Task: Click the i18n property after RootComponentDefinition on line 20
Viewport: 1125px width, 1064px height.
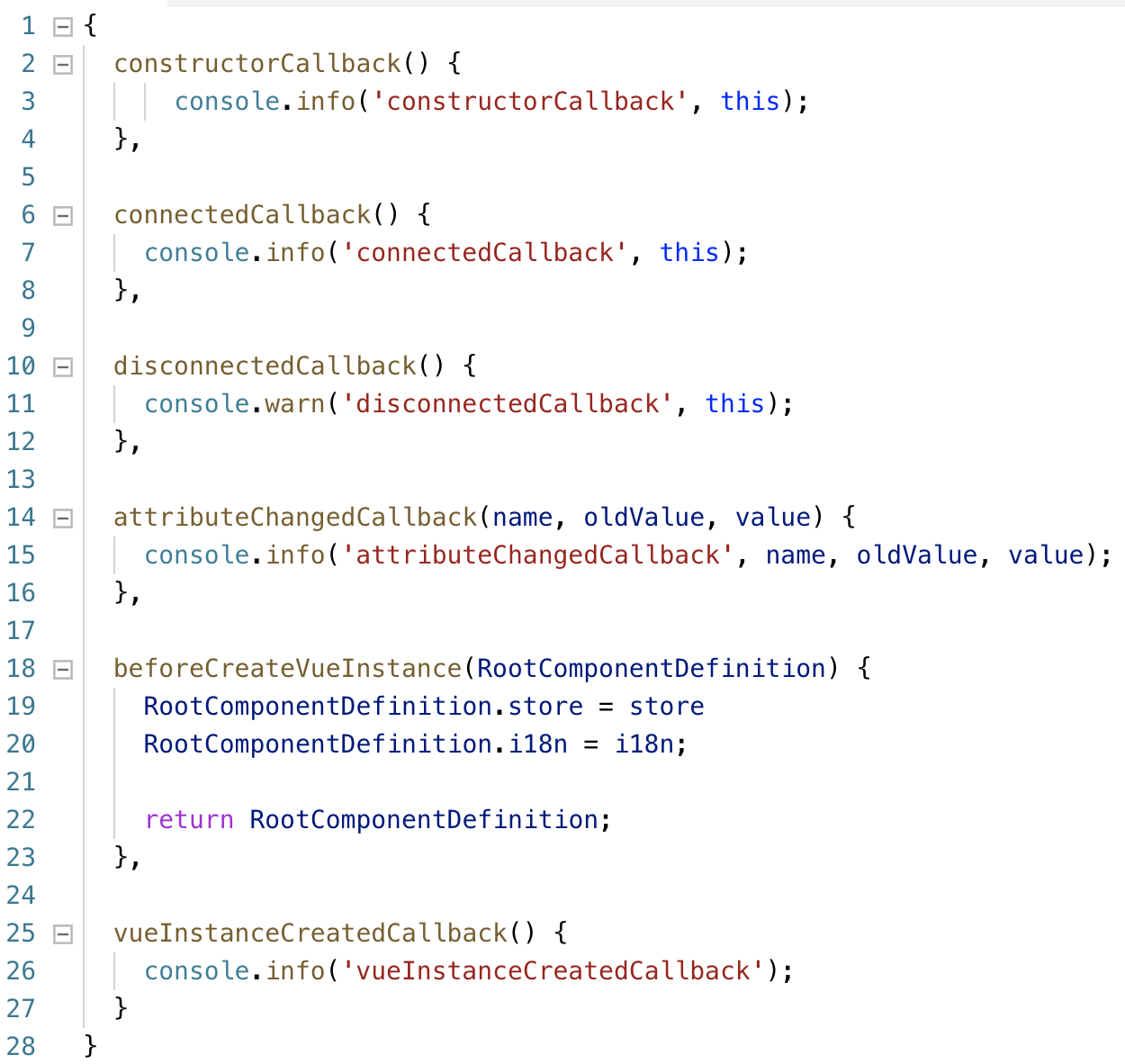Action: [538, 744]
